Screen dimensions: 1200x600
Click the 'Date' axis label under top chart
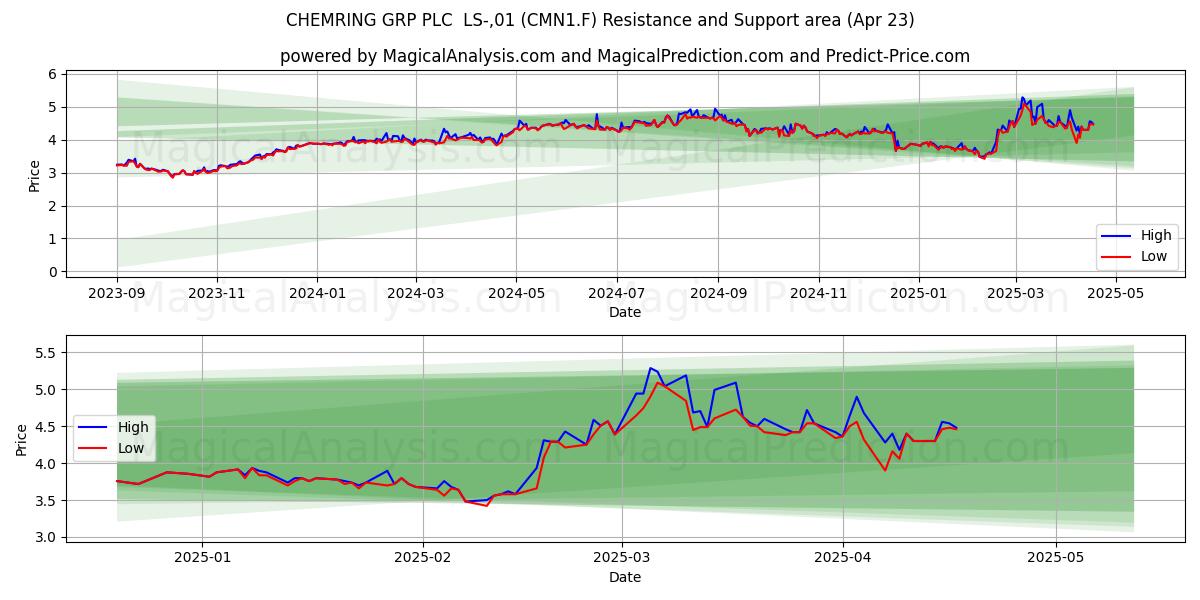pyautogui.click(x=625, y=313)
